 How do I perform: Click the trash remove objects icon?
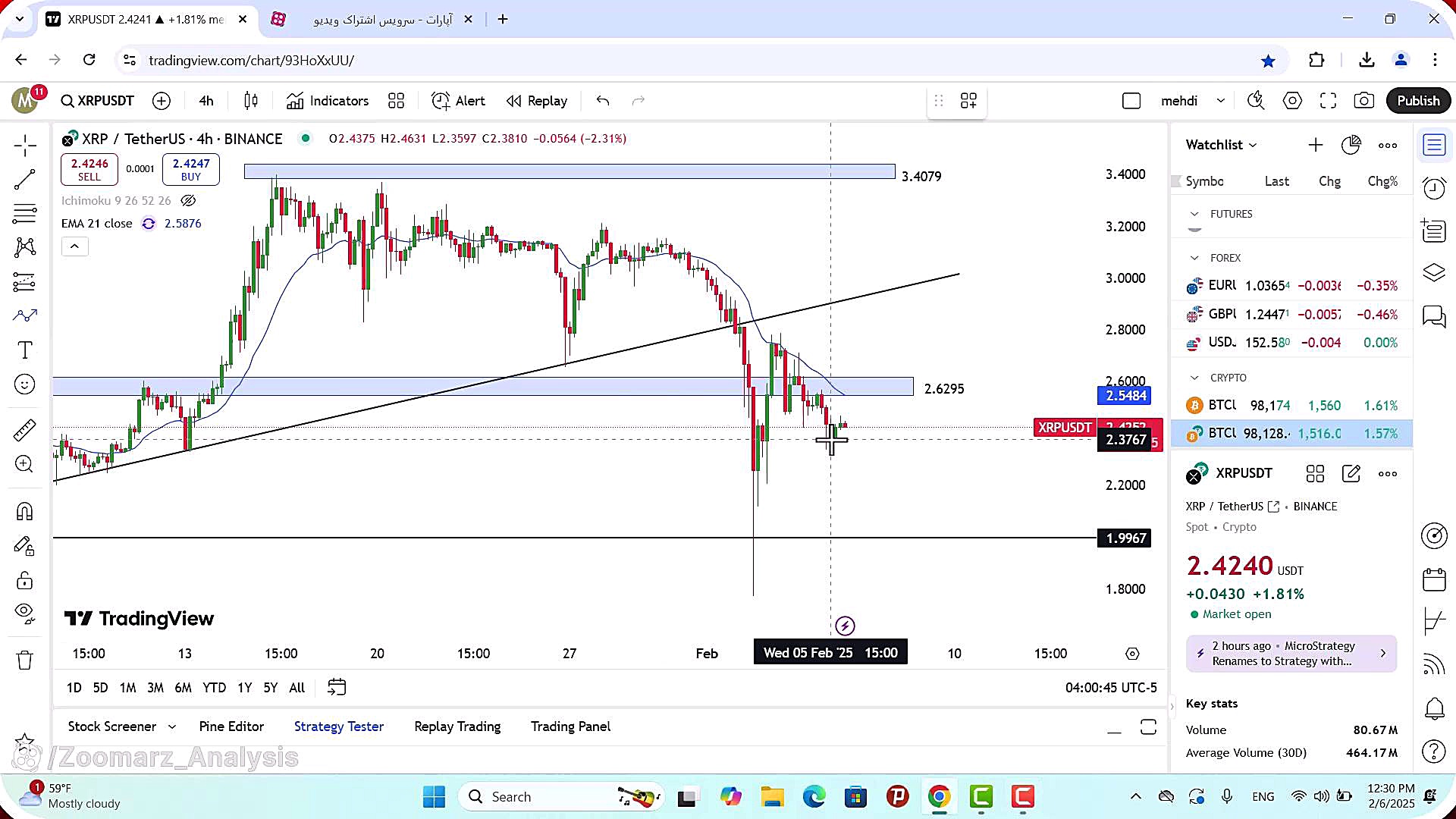[x=24, y=660]
